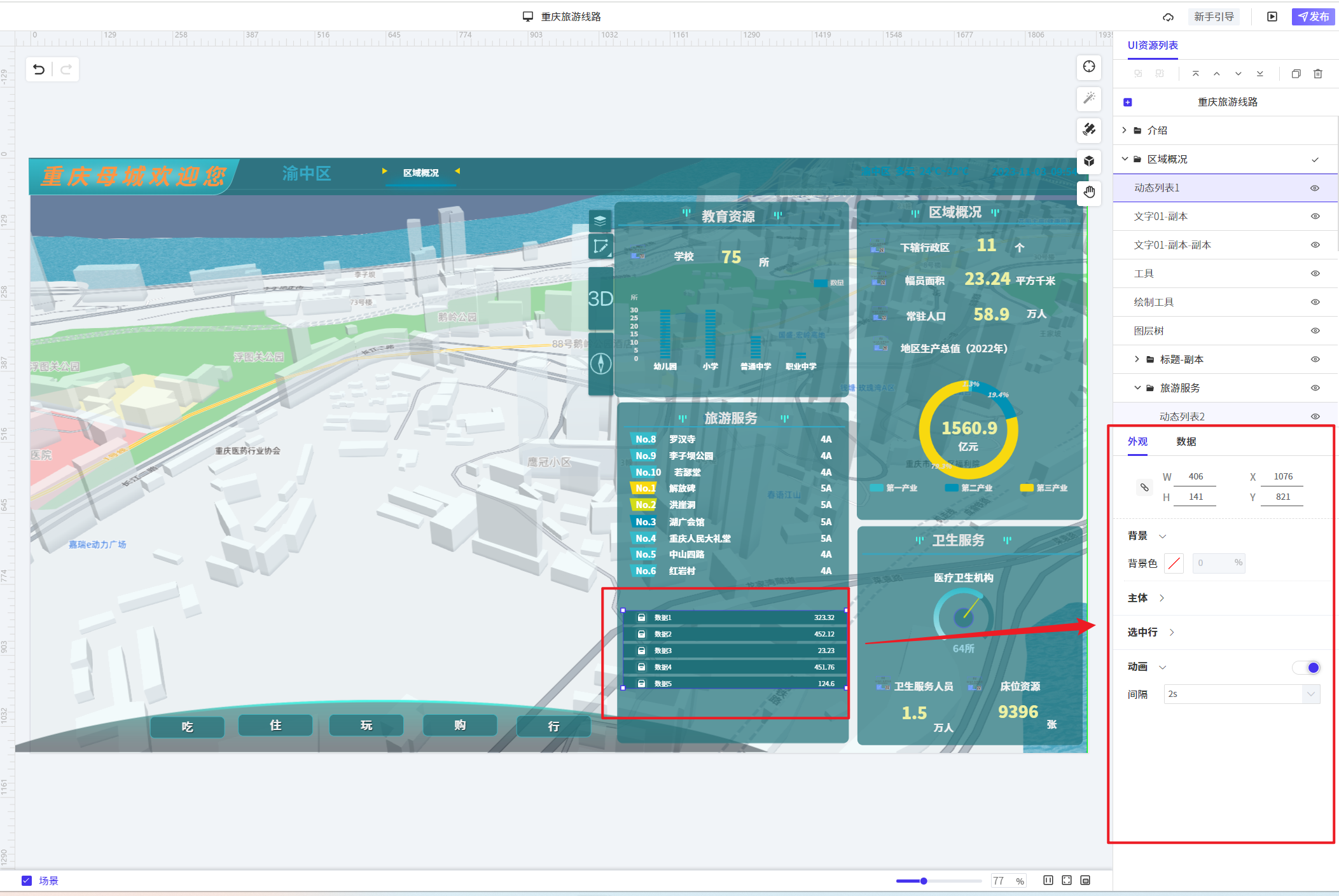
Task: Move layer down one level icon
Action: click(1238, 74)
